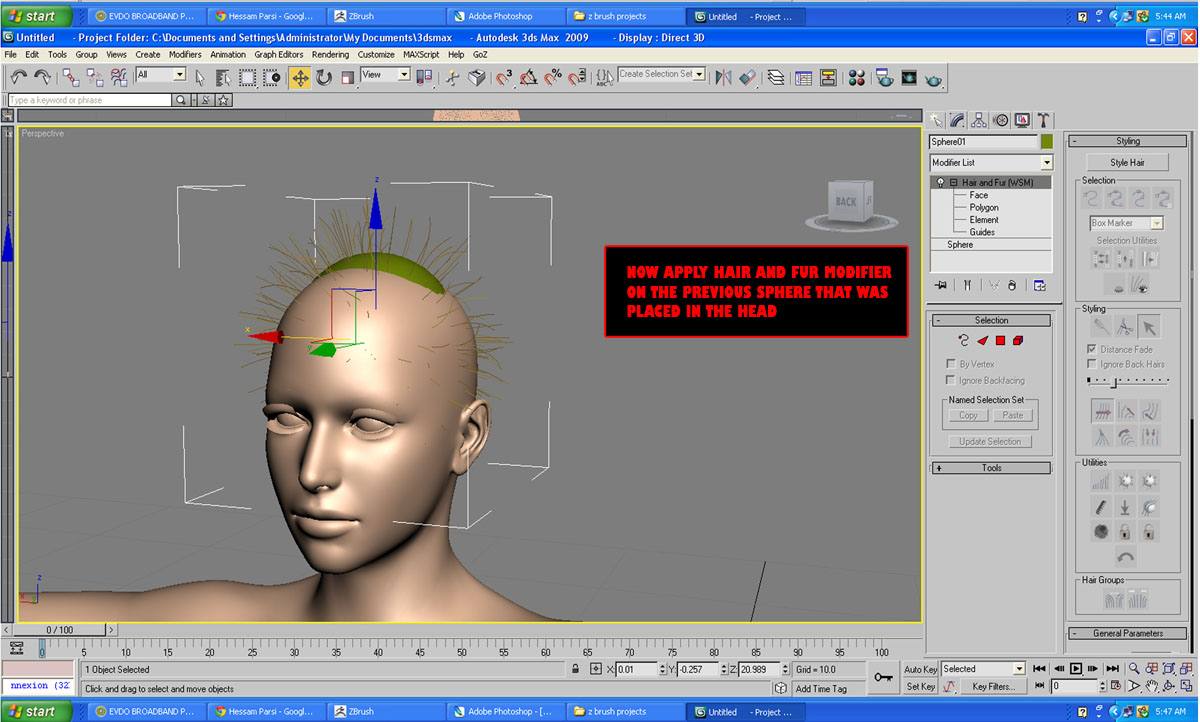
Task: Click the Mirror tool icon
Action: [722, 77]
